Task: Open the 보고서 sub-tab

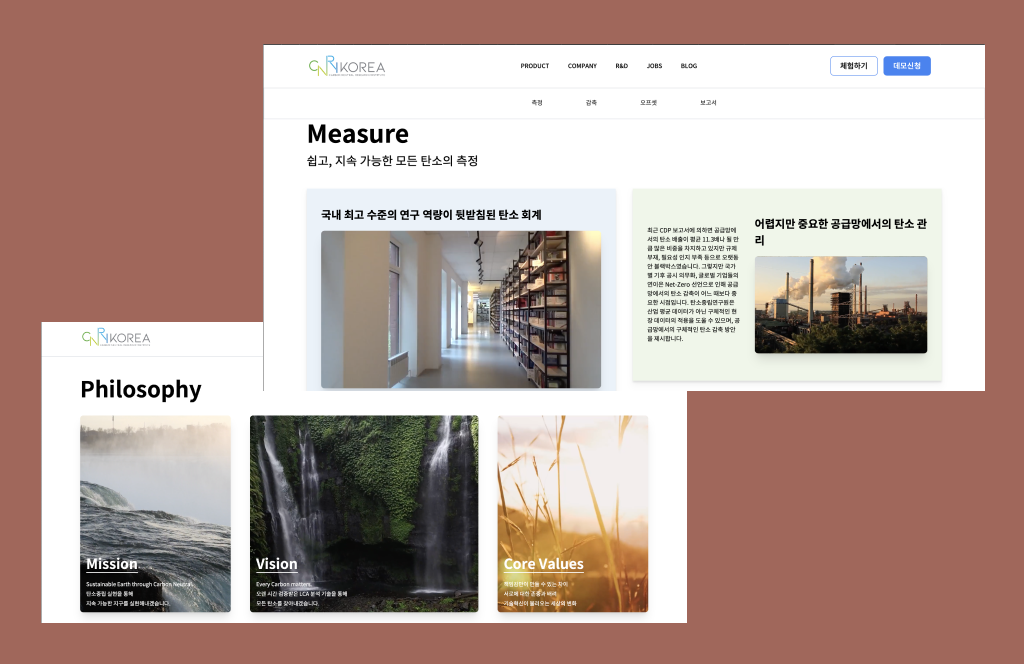Action: pyautogui.click(x=708, y=103)
